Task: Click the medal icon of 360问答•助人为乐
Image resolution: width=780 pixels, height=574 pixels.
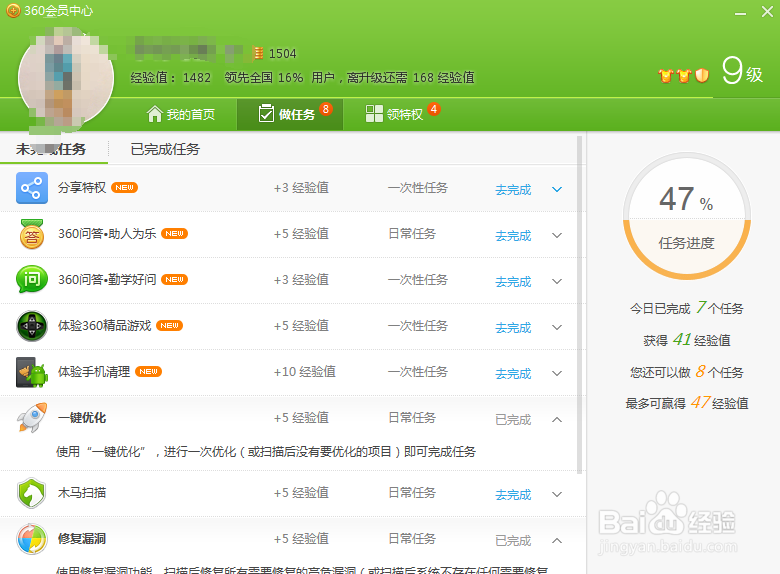Action: (x=32, y=234)
